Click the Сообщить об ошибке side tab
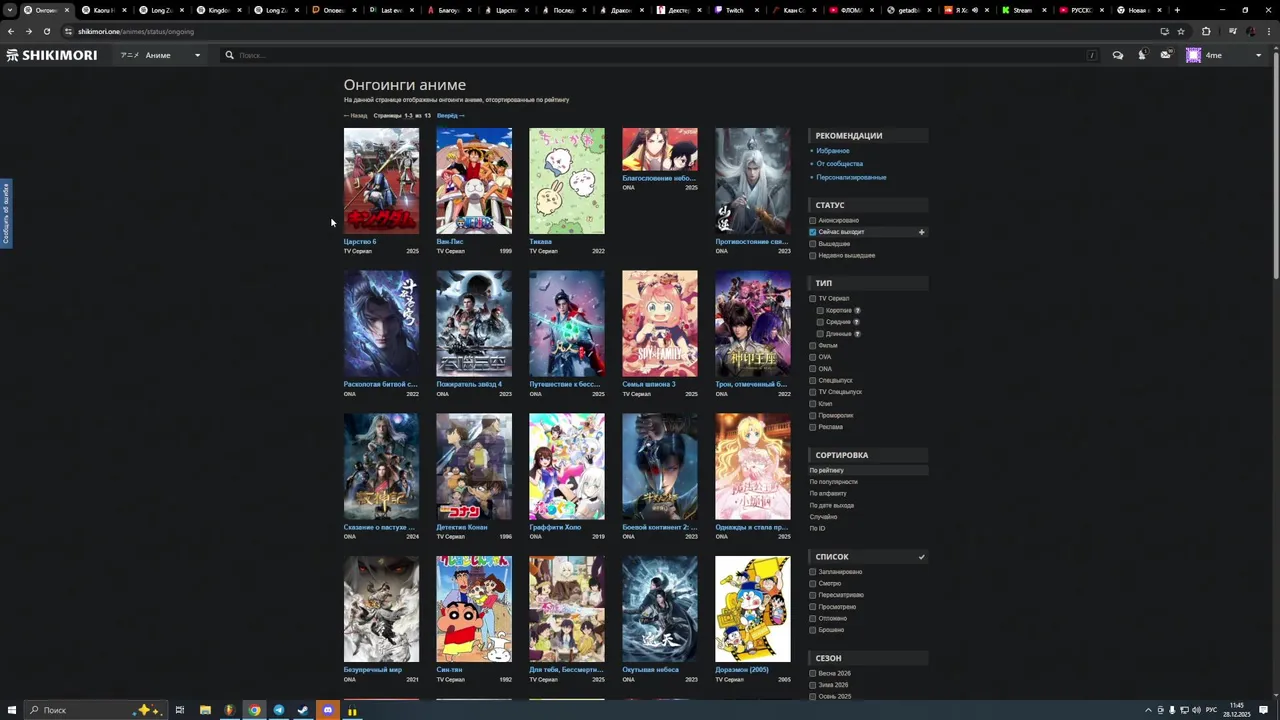 5,213
